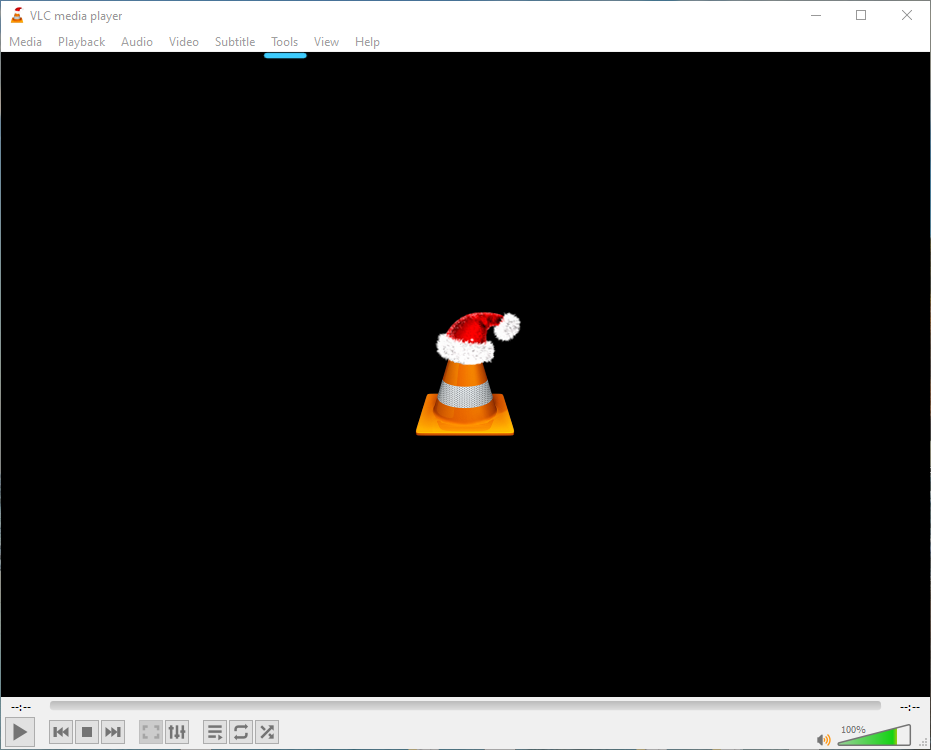Mute audio via the speaker icon
Image resolution: width=931 pixels, height=750 pixels.
[x=824, y=739]
